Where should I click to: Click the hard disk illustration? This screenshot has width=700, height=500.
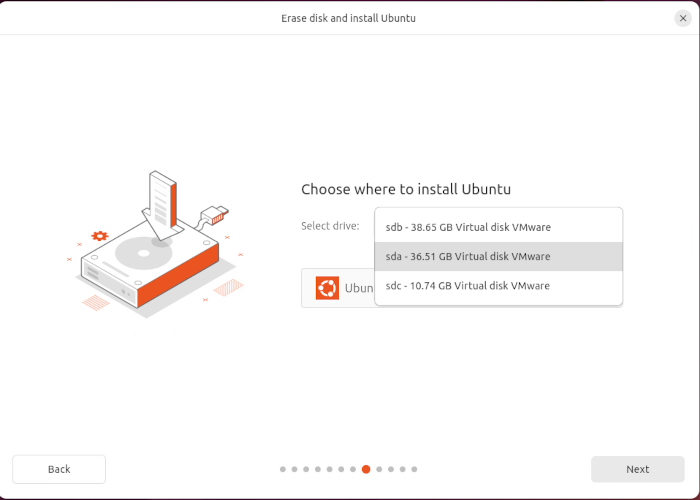(x=150, y=268)
